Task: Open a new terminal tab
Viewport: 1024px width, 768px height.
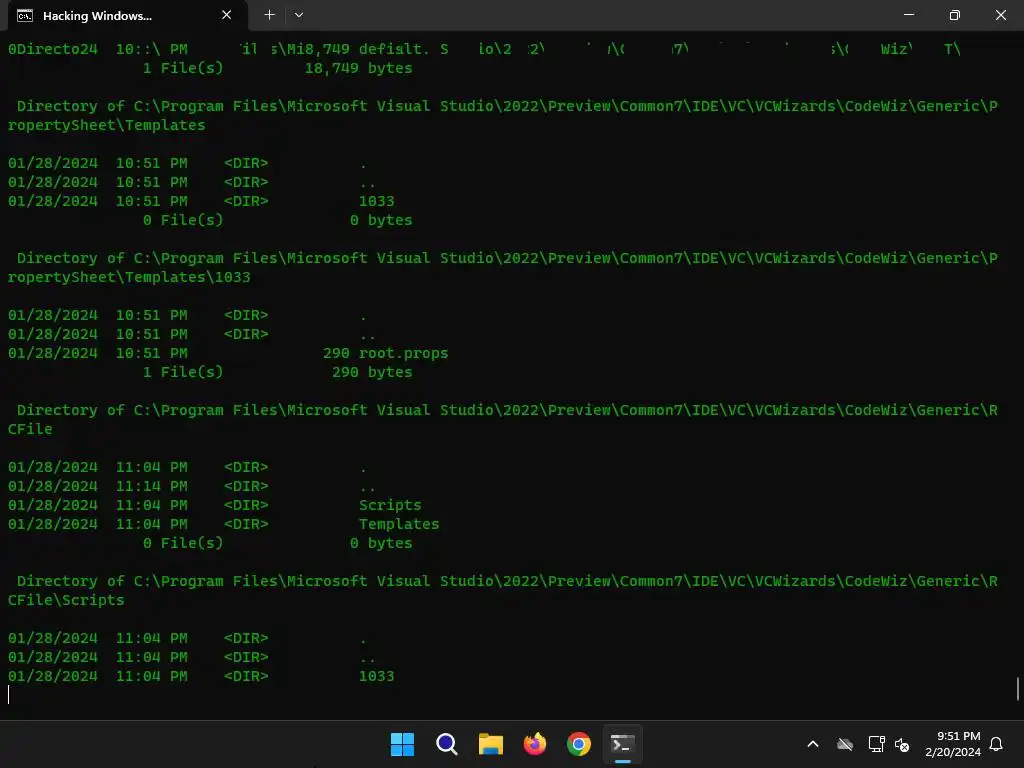Action: click(269, 15)
